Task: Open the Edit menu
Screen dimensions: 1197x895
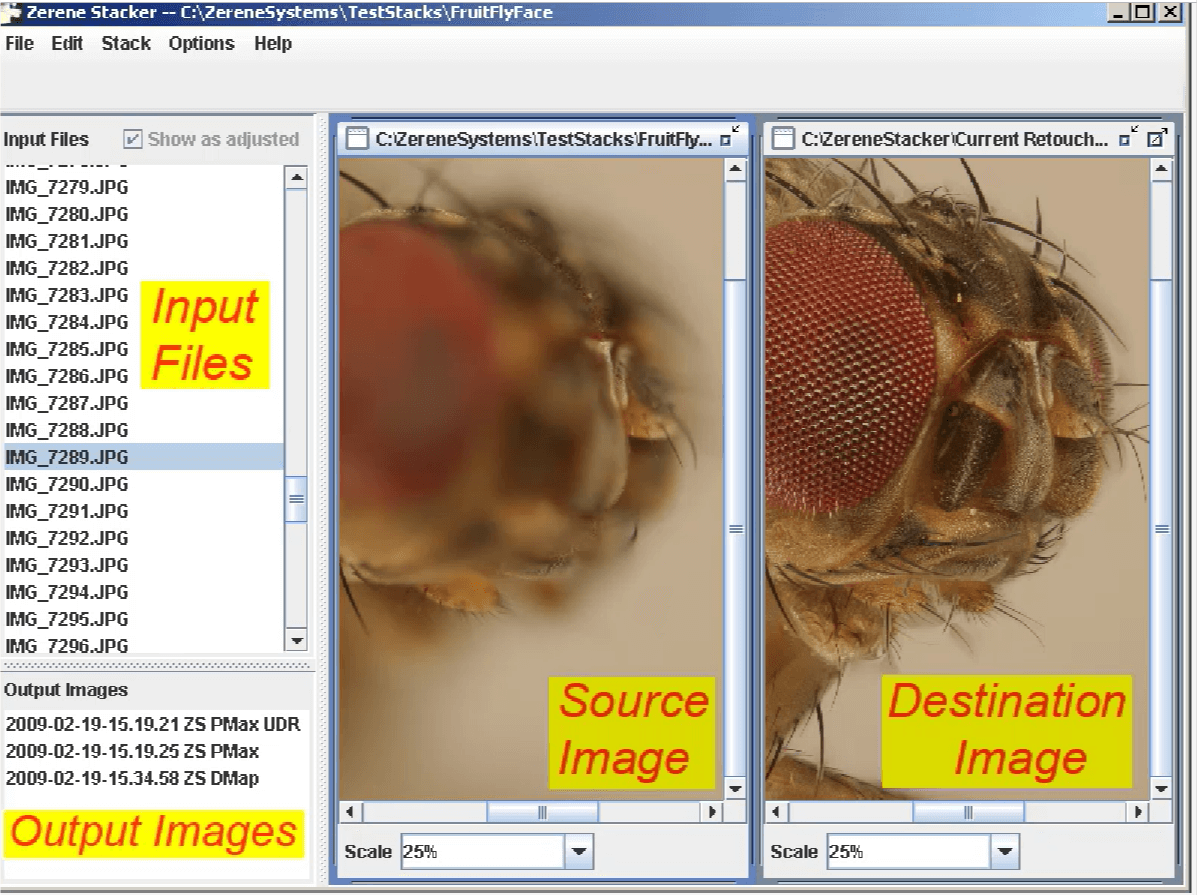Action: (67, 44)
